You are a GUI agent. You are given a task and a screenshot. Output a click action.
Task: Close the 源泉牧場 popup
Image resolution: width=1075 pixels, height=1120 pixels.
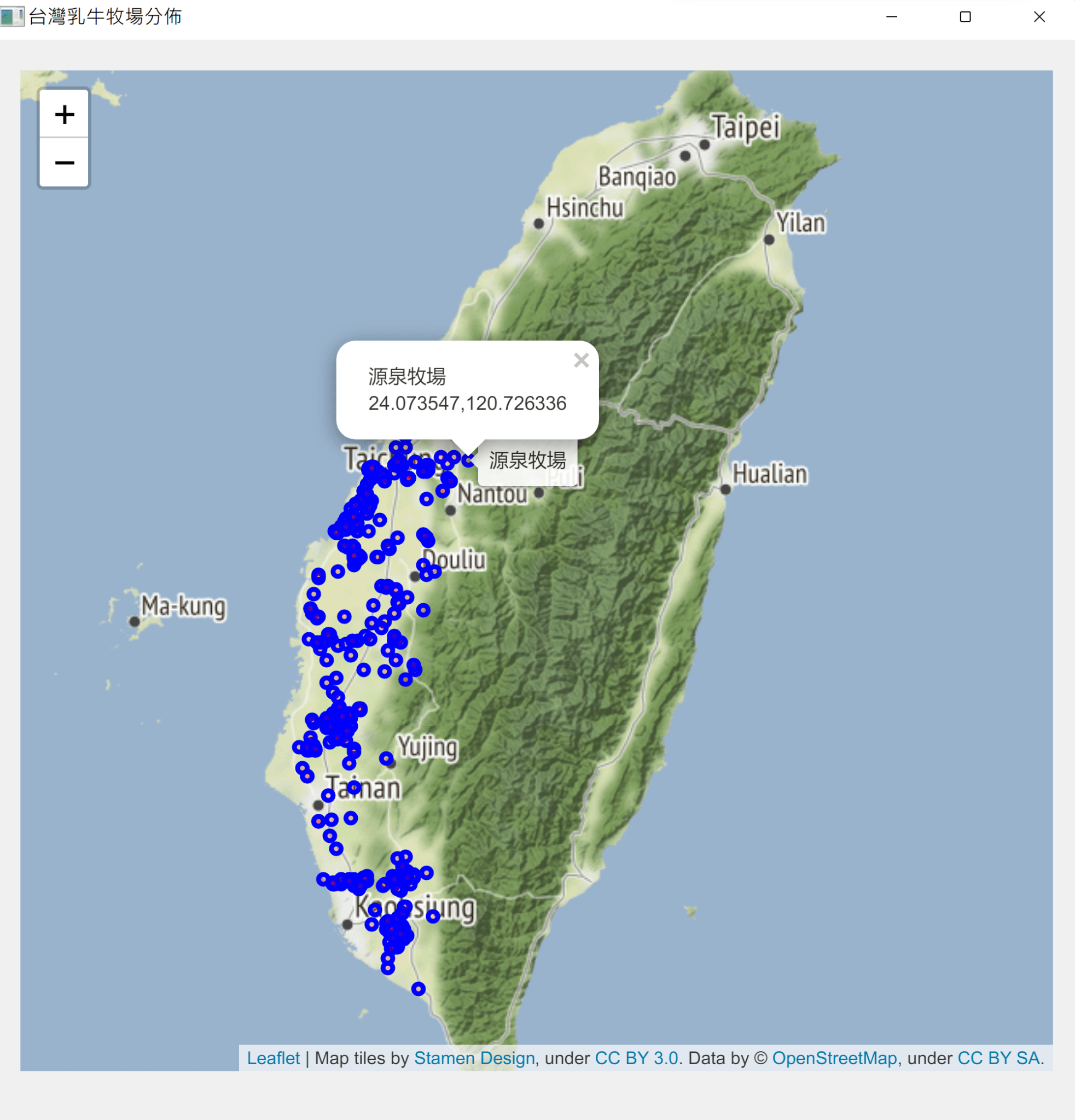580,360
